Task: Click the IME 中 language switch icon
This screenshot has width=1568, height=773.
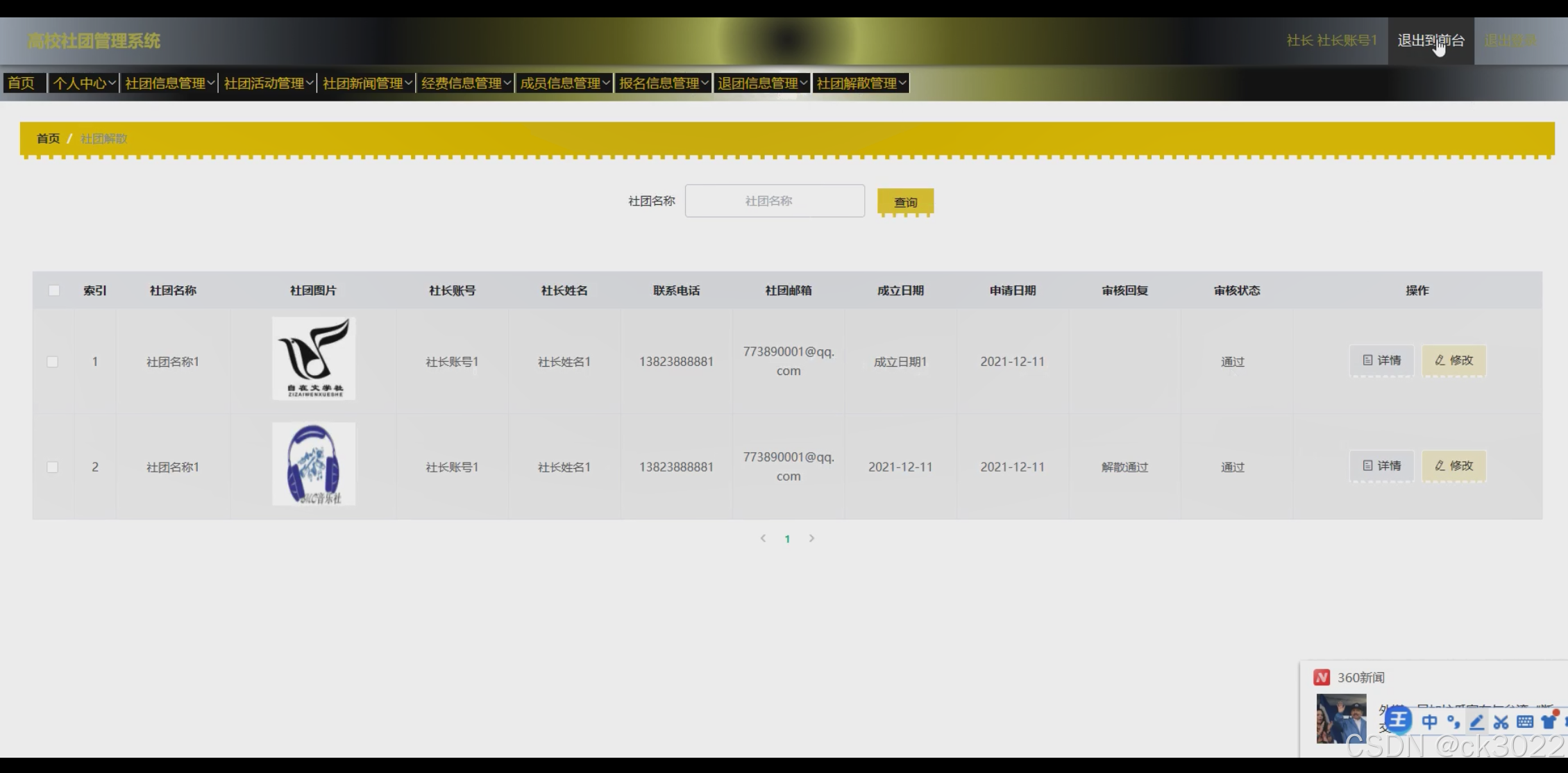Action: pyautogui.click(x=1430, y=722)
